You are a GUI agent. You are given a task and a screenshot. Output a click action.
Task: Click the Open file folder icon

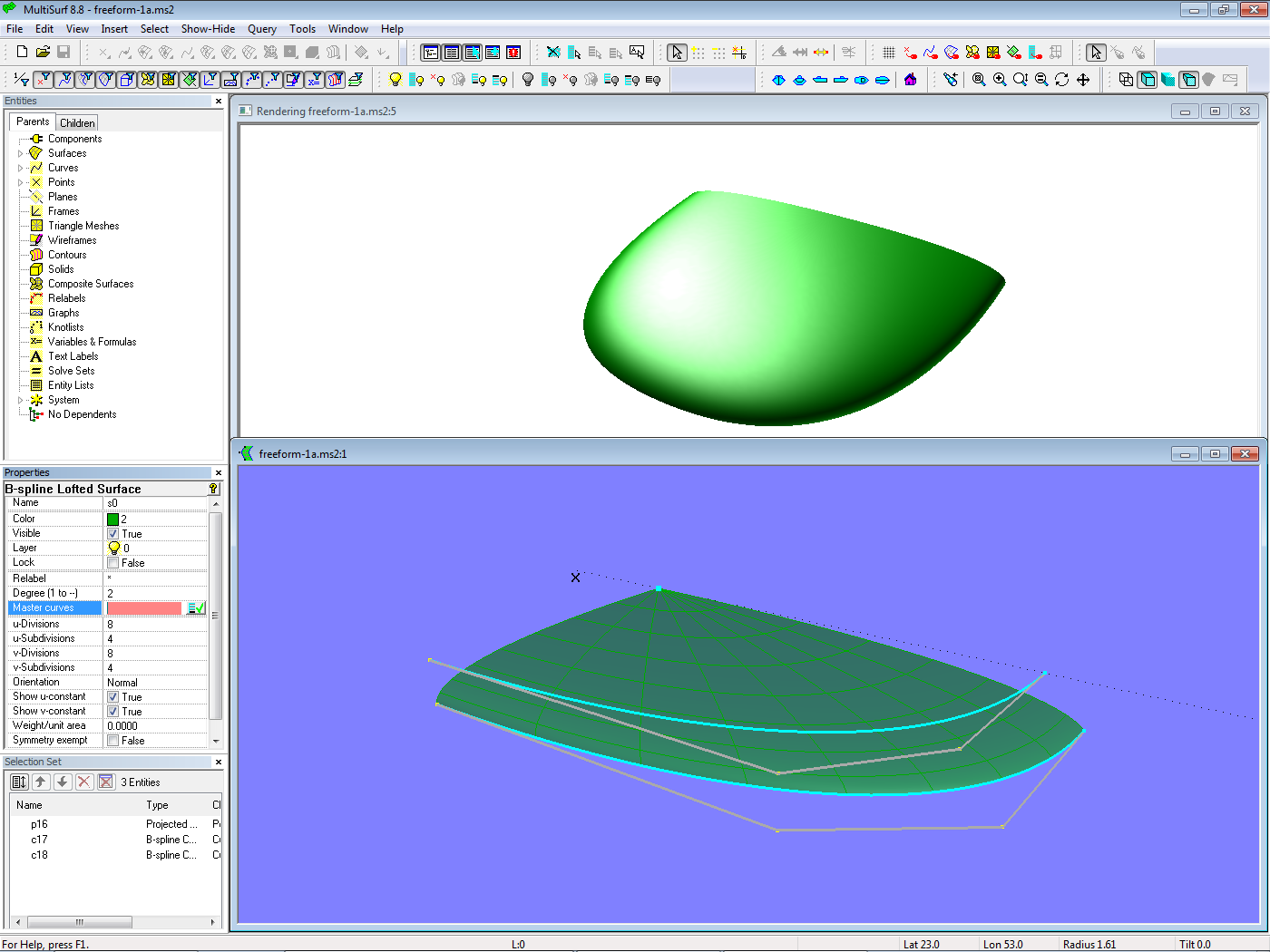pos(42,53)
